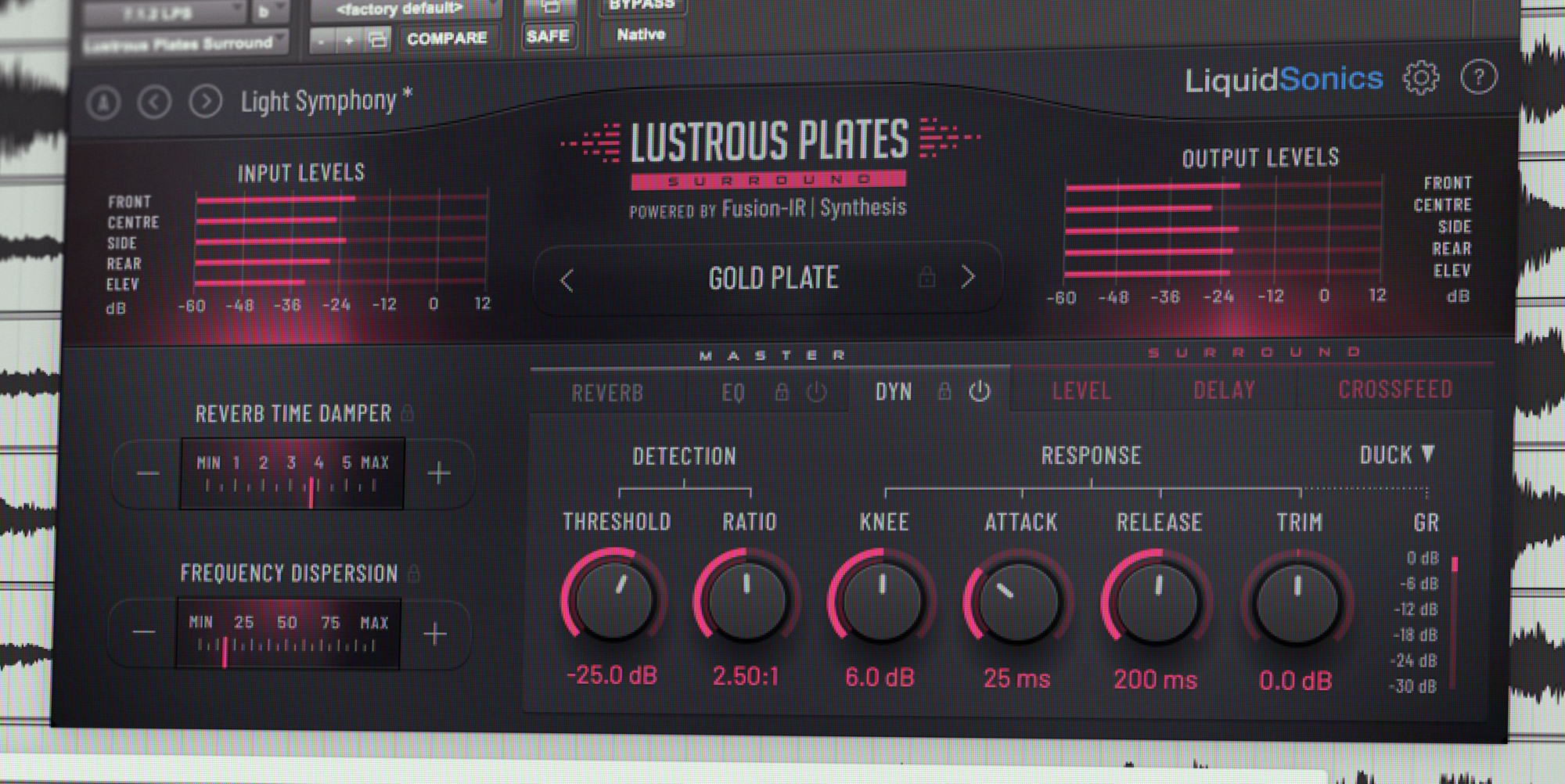The height and width of the screenshot is (784, 1565).
Task: Open the LiquidSonics settings gear
Action: pyautogui.click(x=1421, y=77)
